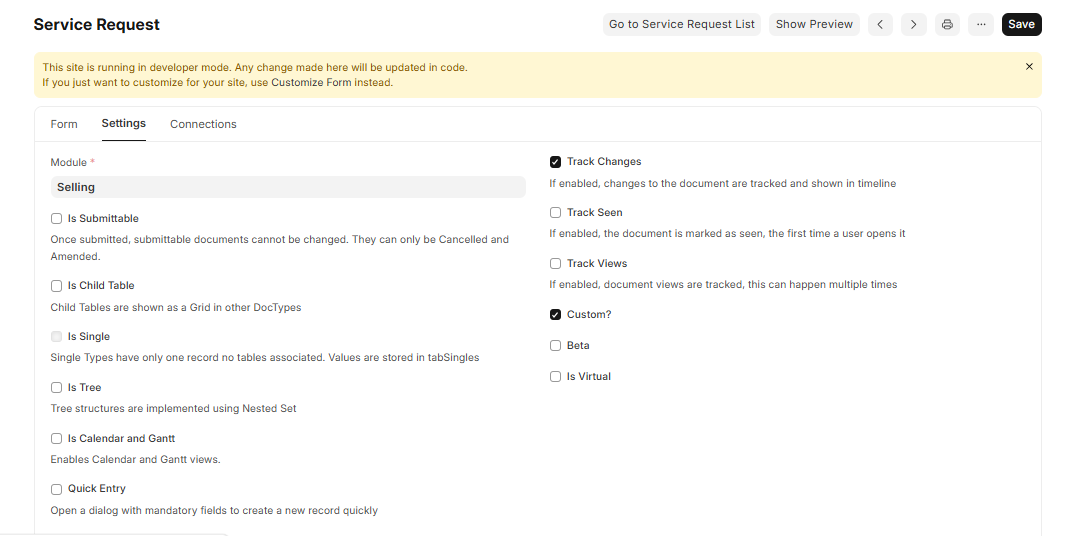Open the Customize Form link
Viewport: 1070px width, 536px height.
311,83
